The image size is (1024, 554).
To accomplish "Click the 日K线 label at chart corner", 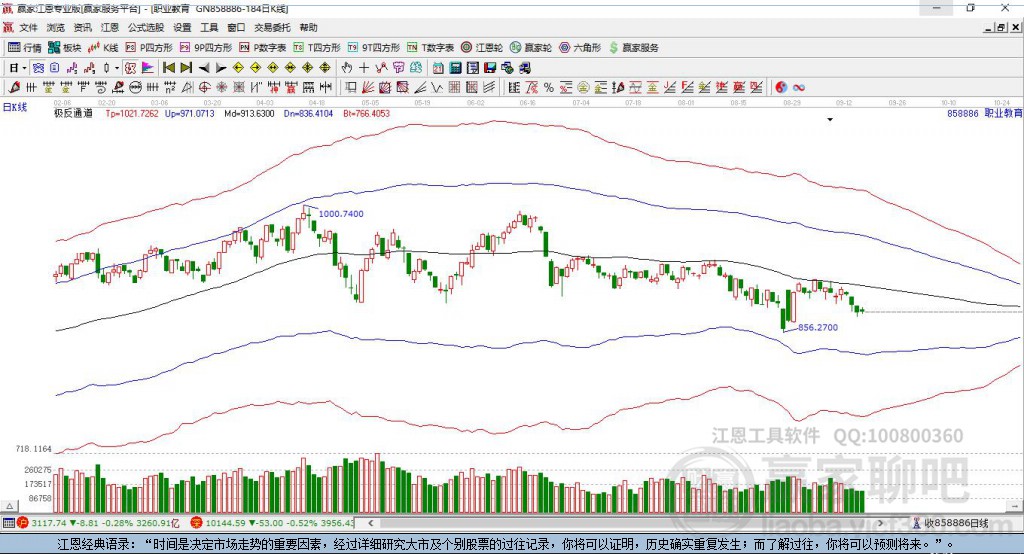I will [15, 107].
